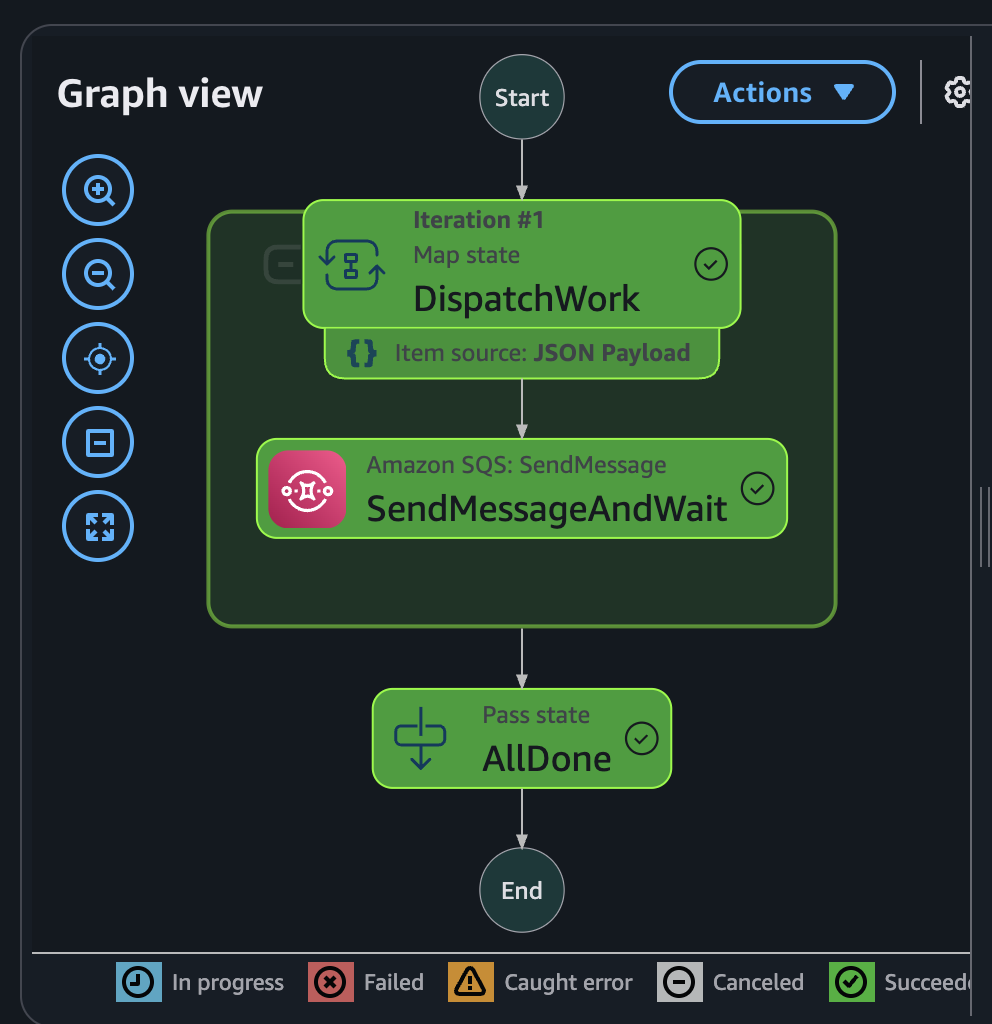
Task: Click the Pass state icon on AllDone
Action: tap(420, 739)
